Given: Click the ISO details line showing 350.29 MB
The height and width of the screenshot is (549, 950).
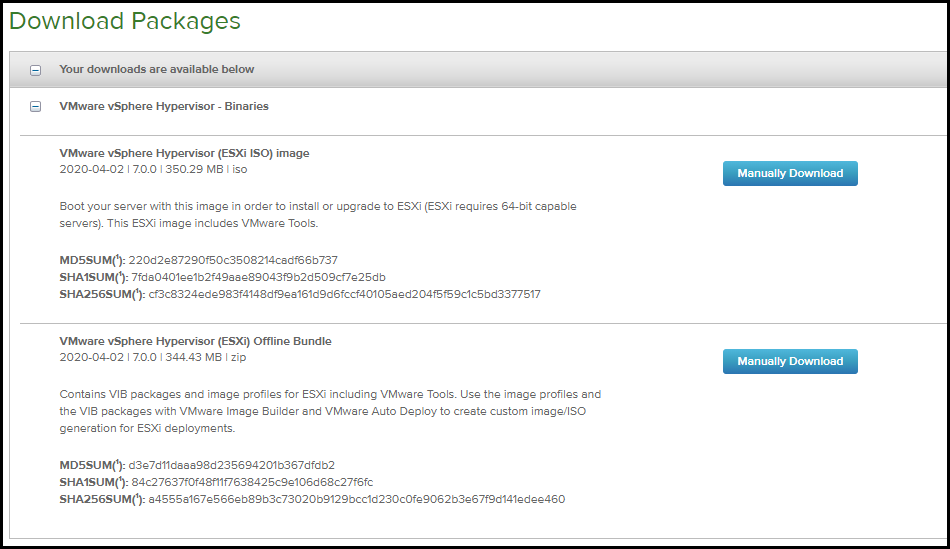Looking at the screenshot, I should (x=153, y=169).
